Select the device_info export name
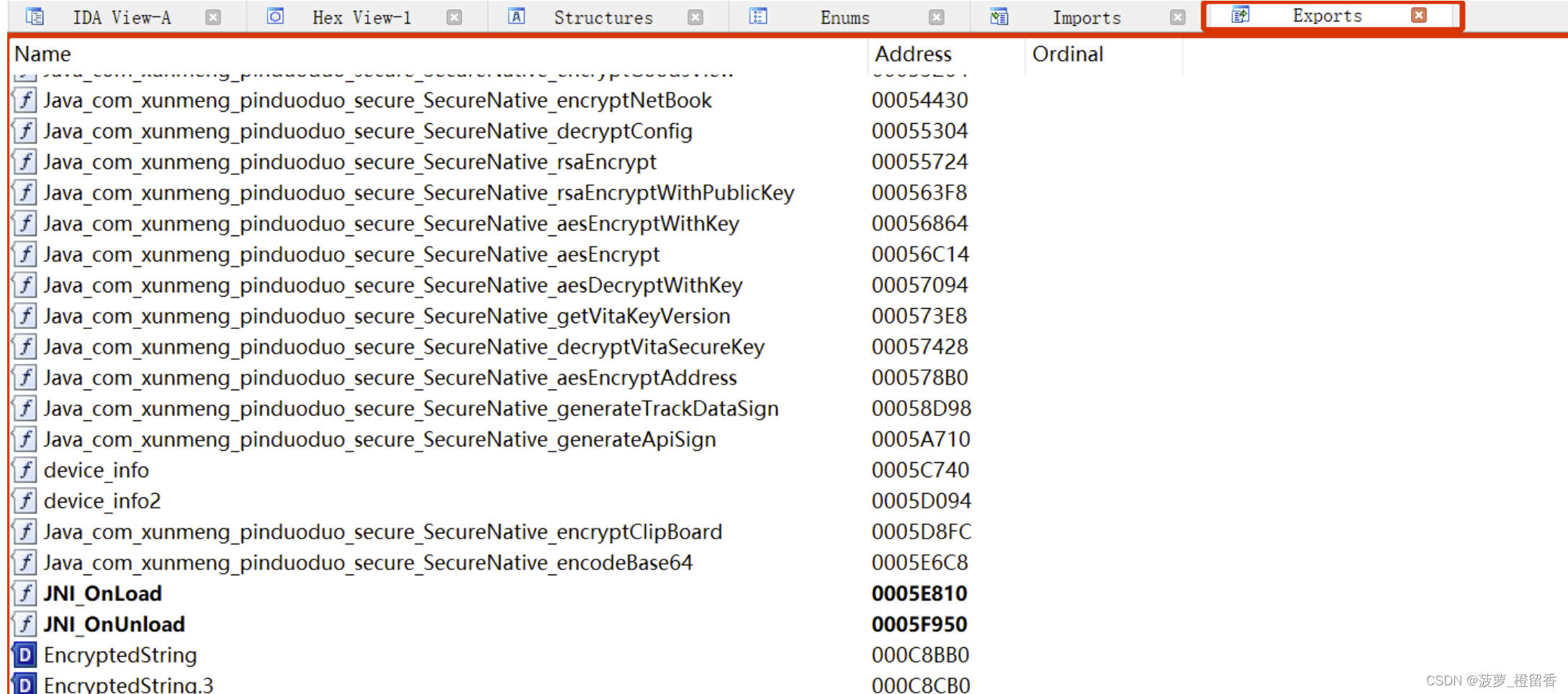 (96, 470)
